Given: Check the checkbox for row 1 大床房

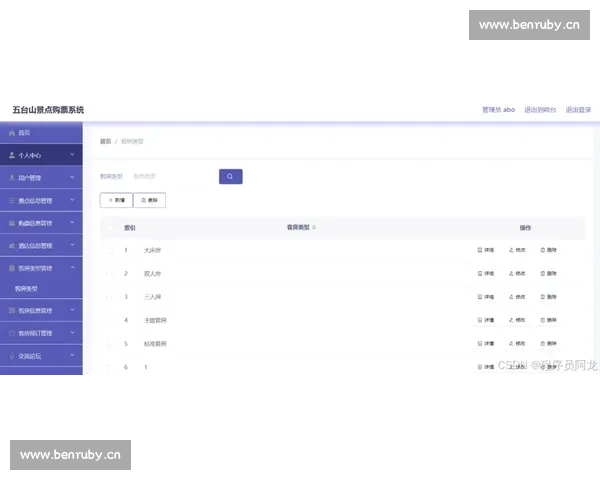Looking at the screenshot, I should [x=108, y=250].
